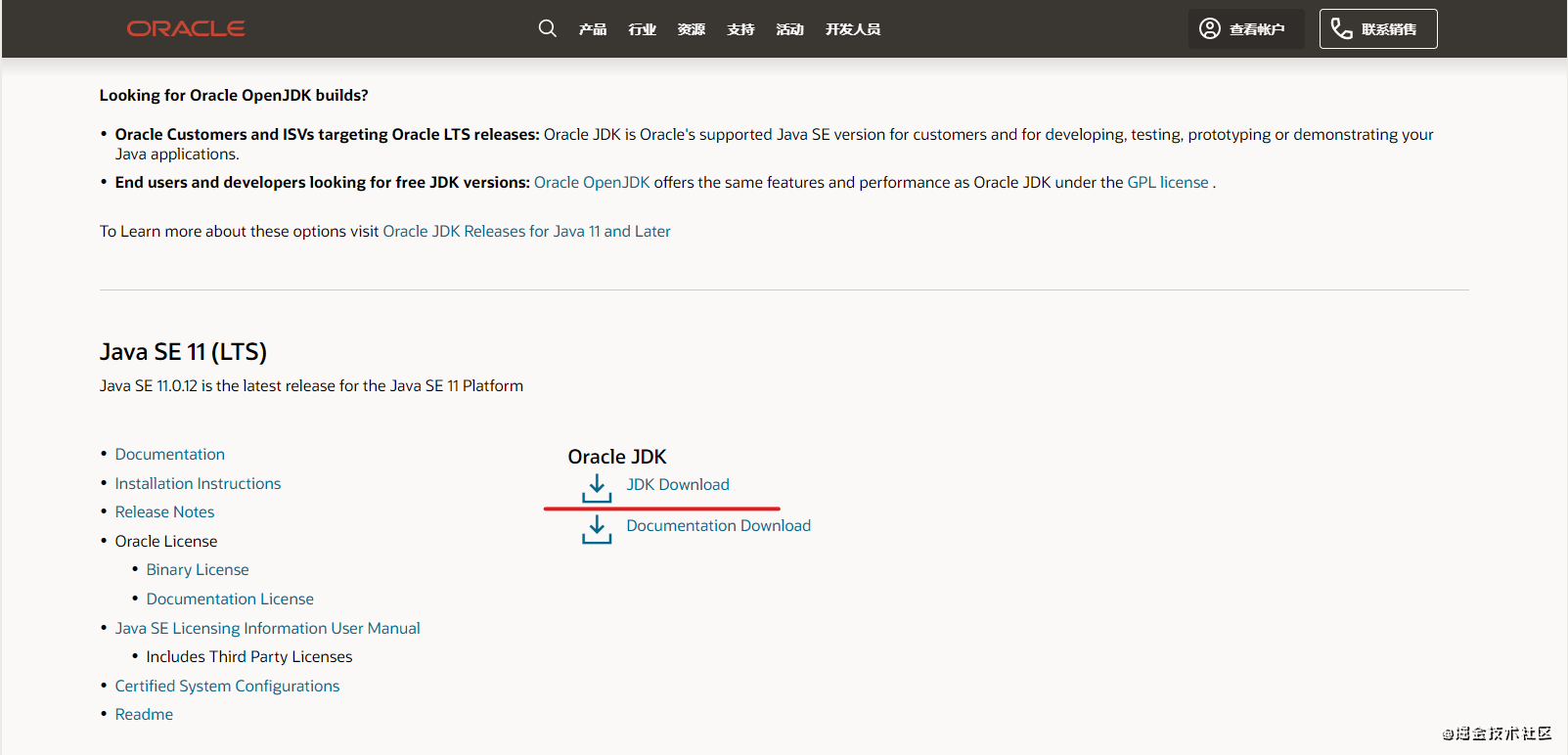The height and width of the screenshot is (755, 1568).
Task: Open the 行业 menu
Action: [643, 29]
